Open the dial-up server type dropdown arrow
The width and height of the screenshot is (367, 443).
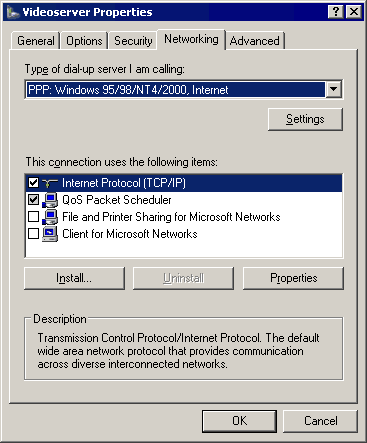pyautogui.click(x=334, y=89)
